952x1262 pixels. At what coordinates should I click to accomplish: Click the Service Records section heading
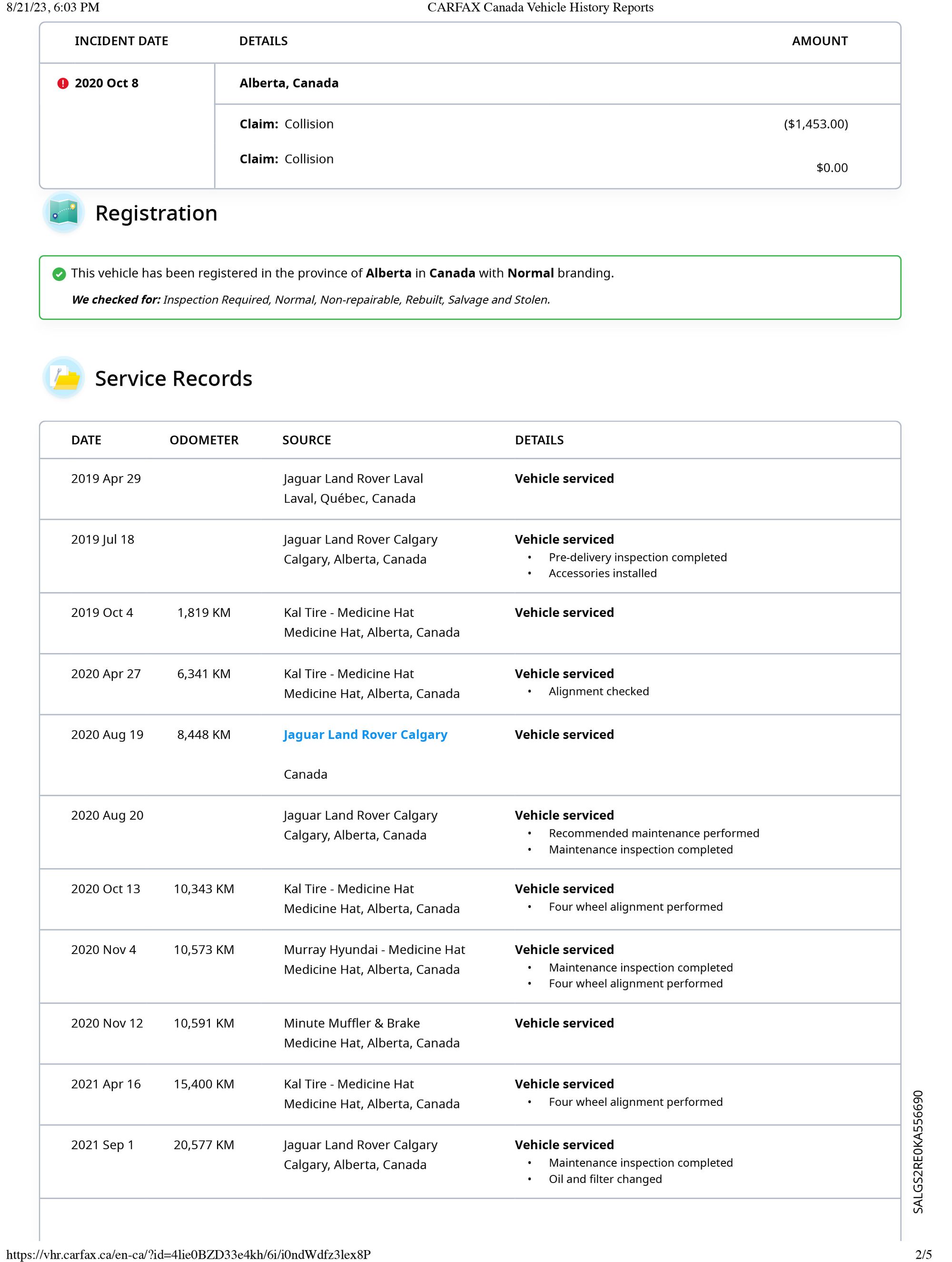(173, 379)
